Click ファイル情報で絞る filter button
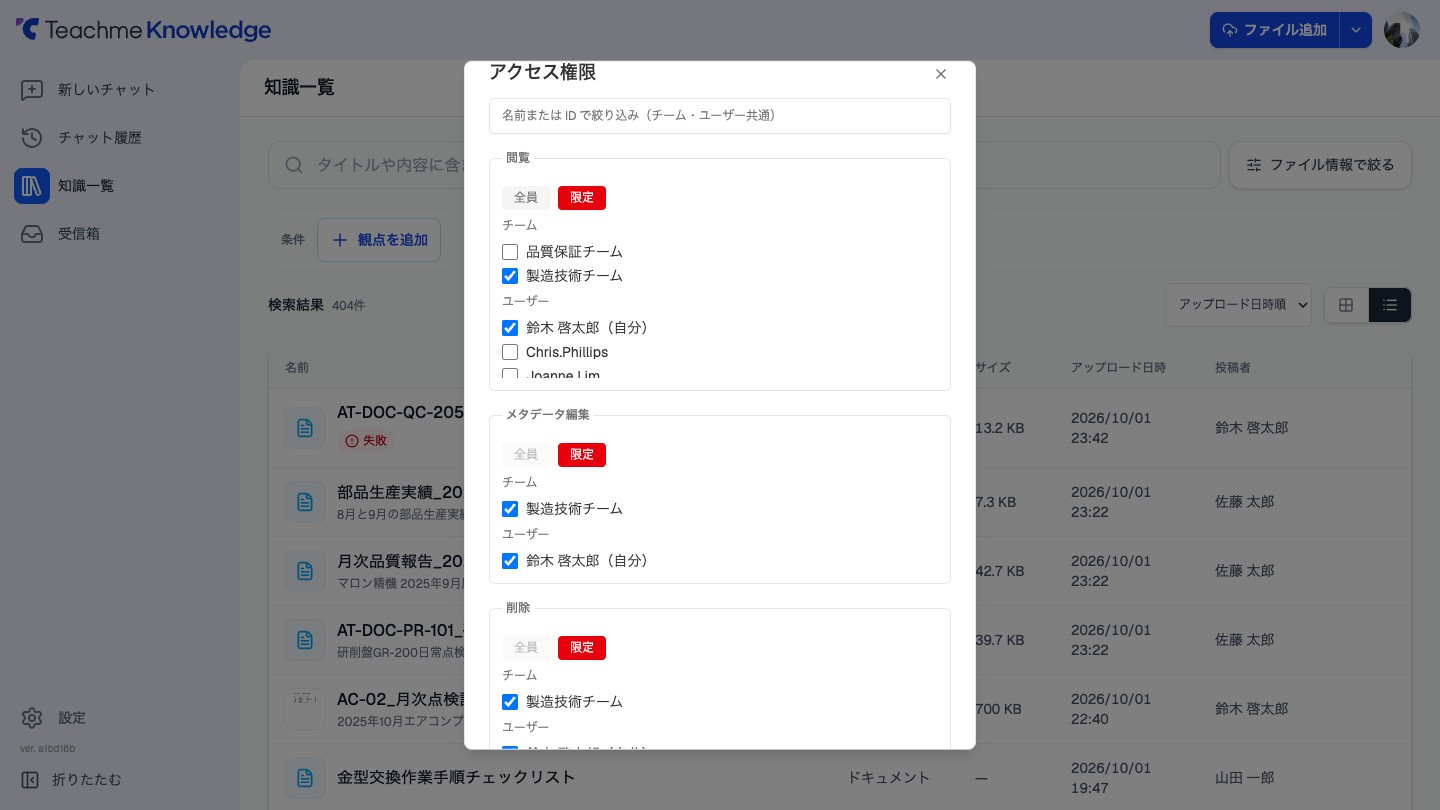 click(1320, 165)
